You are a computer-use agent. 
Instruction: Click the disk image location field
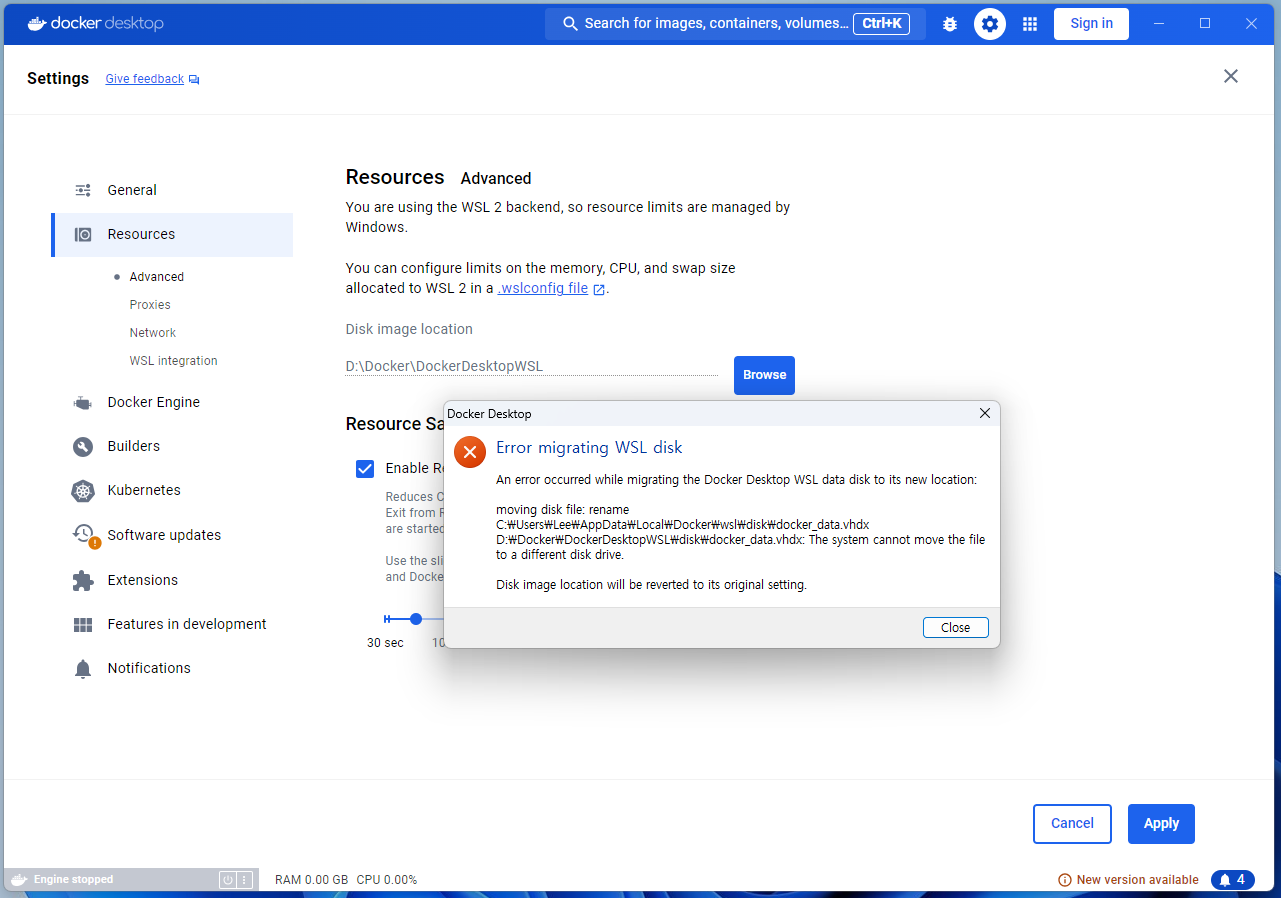tap(532, 366)
